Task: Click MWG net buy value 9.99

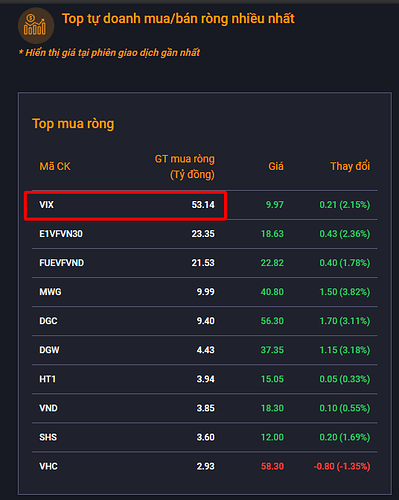Action: tap(206, 292)
